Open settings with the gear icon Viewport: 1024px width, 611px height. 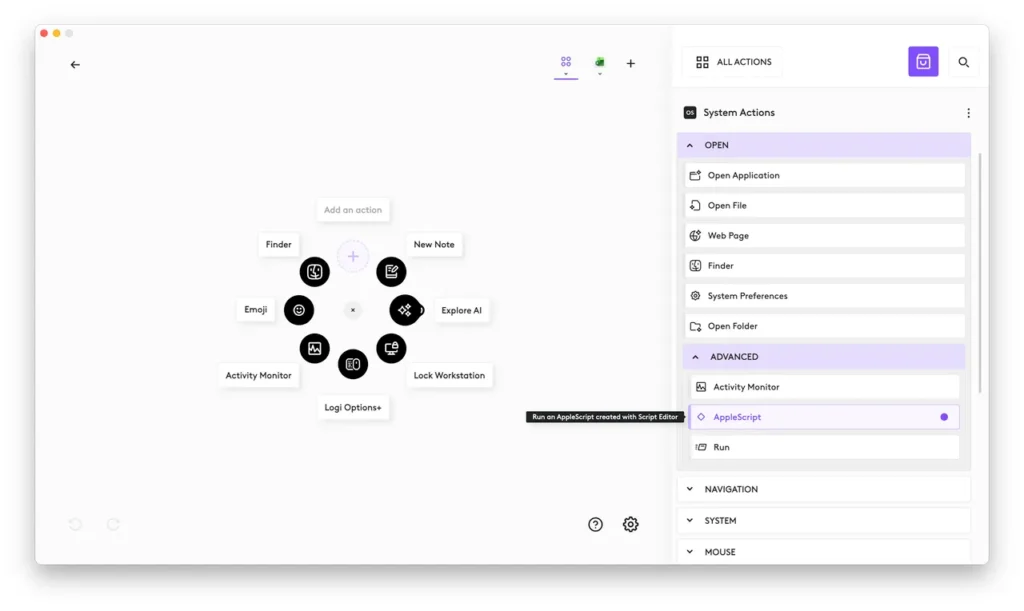coord(630,524)
